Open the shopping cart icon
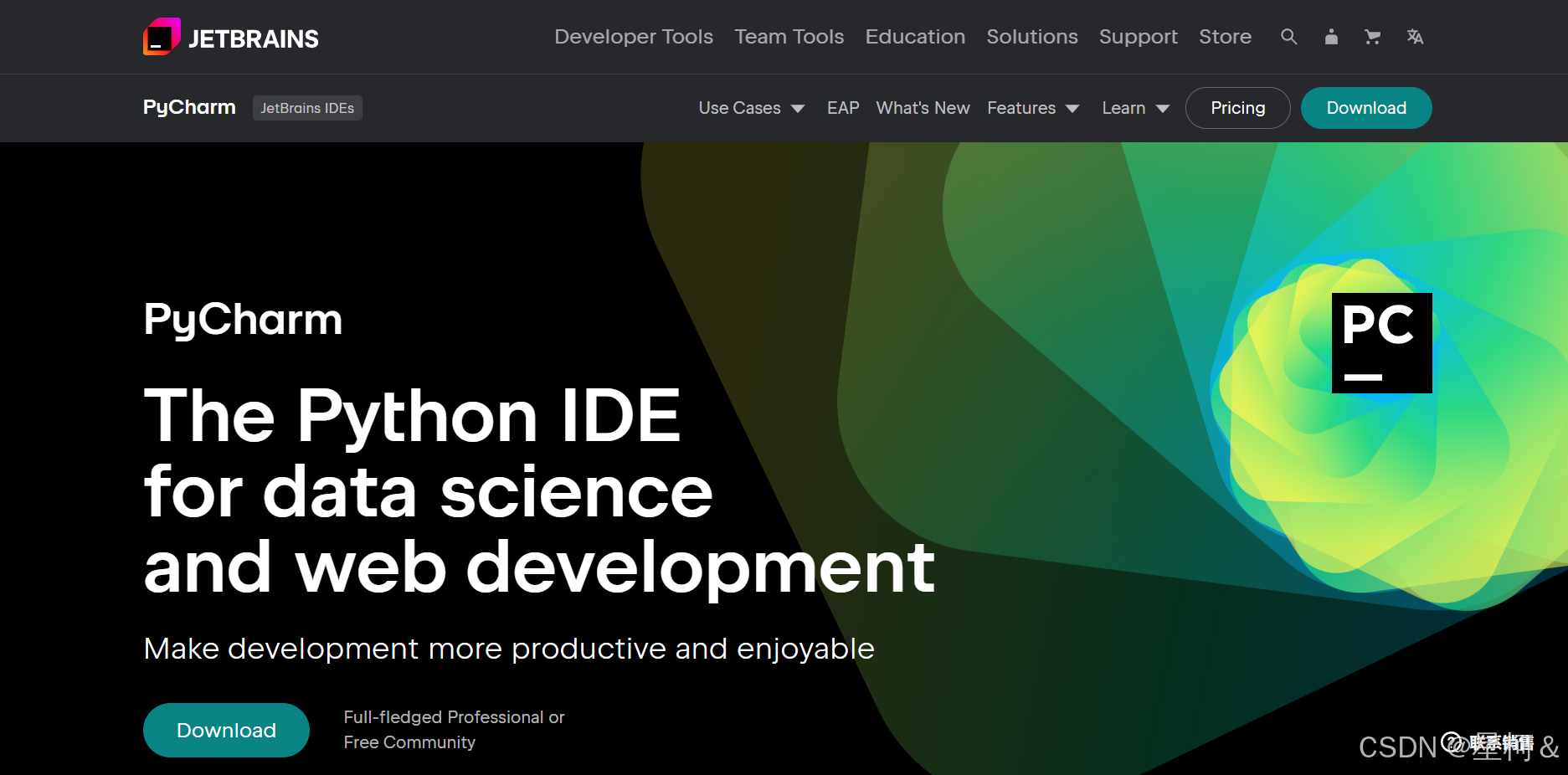The image size is (1568, 775). (x=1372, y=37)
